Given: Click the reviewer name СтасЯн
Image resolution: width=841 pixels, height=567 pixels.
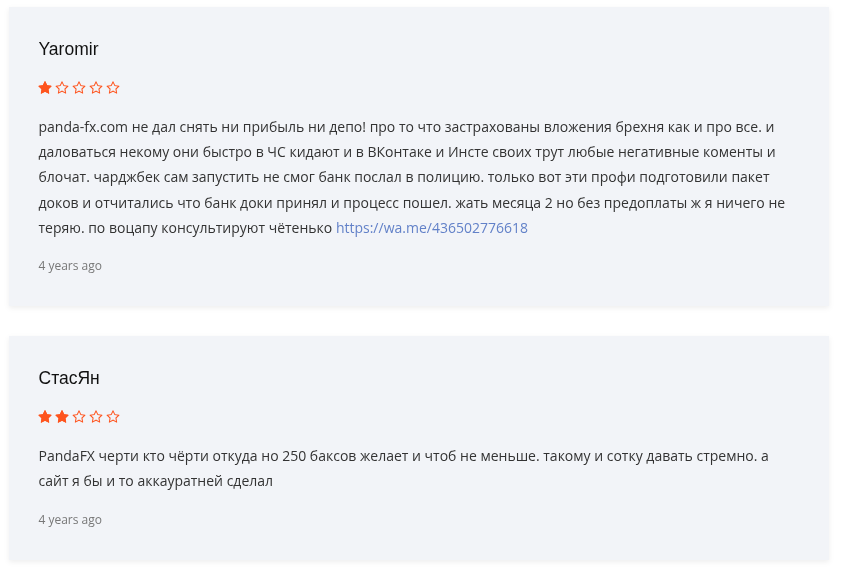Looking at the screenshot, I should coord(69,378).
